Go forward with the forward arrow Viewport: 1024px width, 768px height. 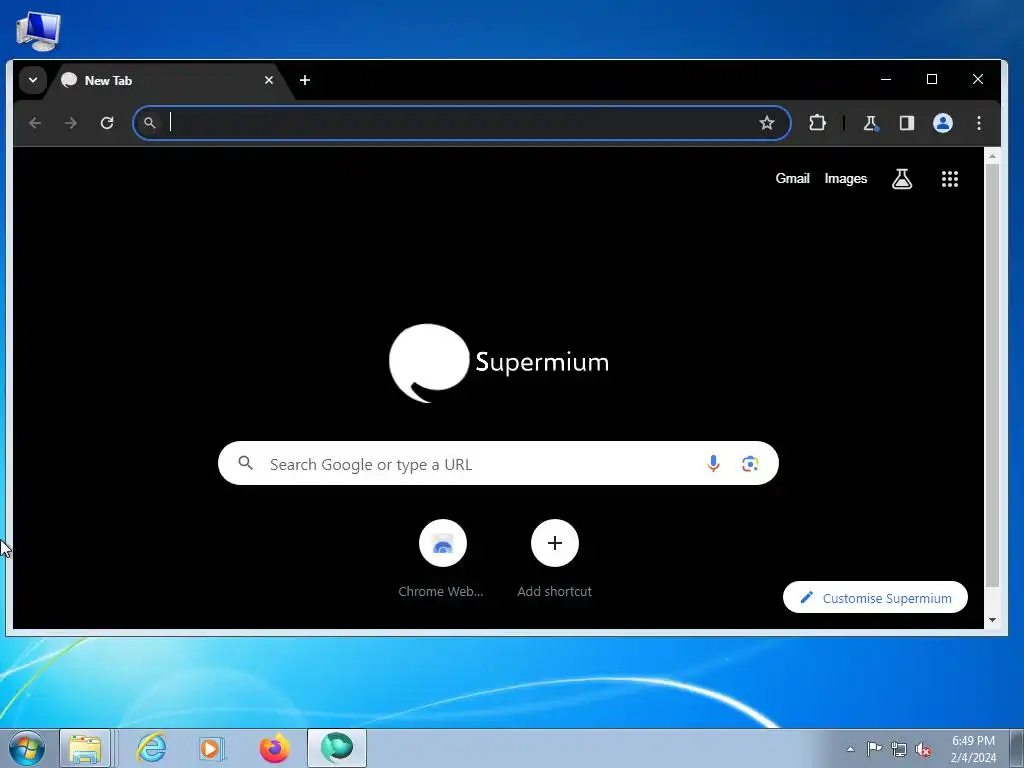[x=71, y=123]
